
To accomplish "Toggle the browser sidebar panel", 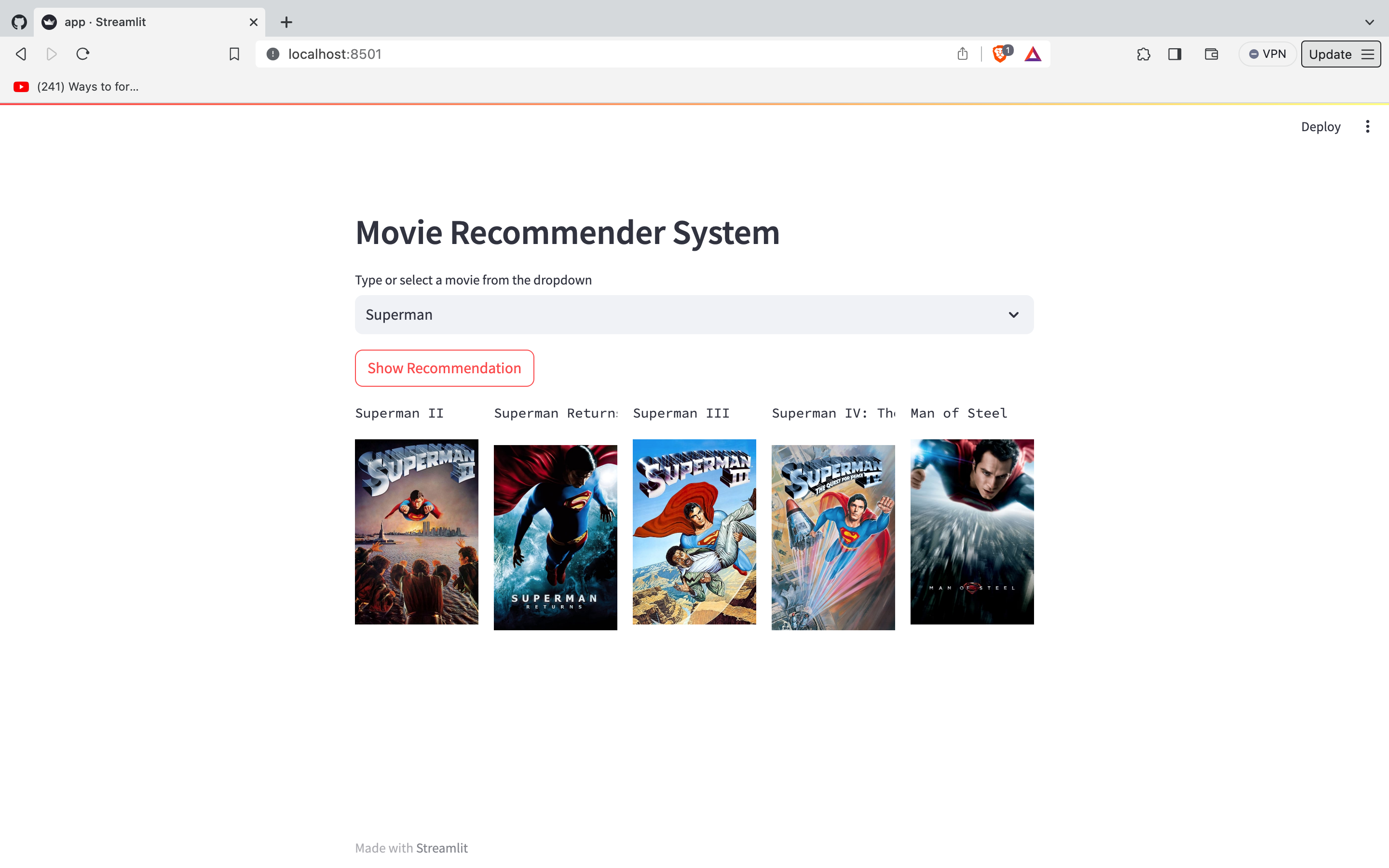I will pyautogui.click(x=1174, y=54).
